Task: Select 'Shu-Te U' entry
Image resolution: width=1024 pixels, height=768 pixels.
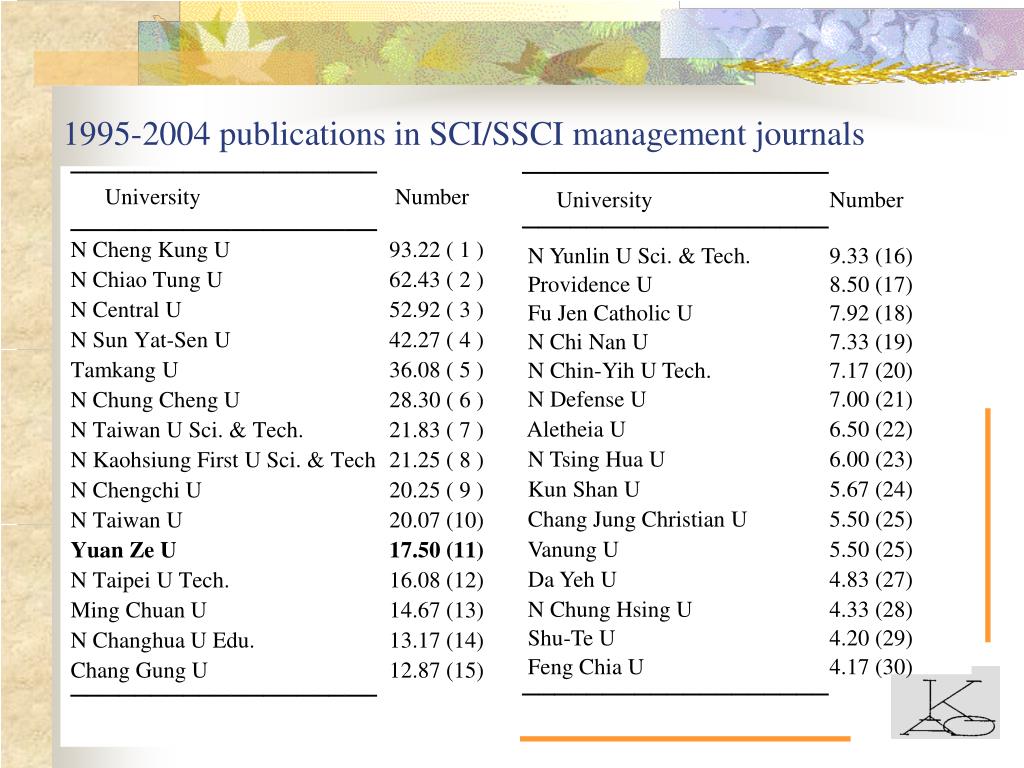Action: 571,639
